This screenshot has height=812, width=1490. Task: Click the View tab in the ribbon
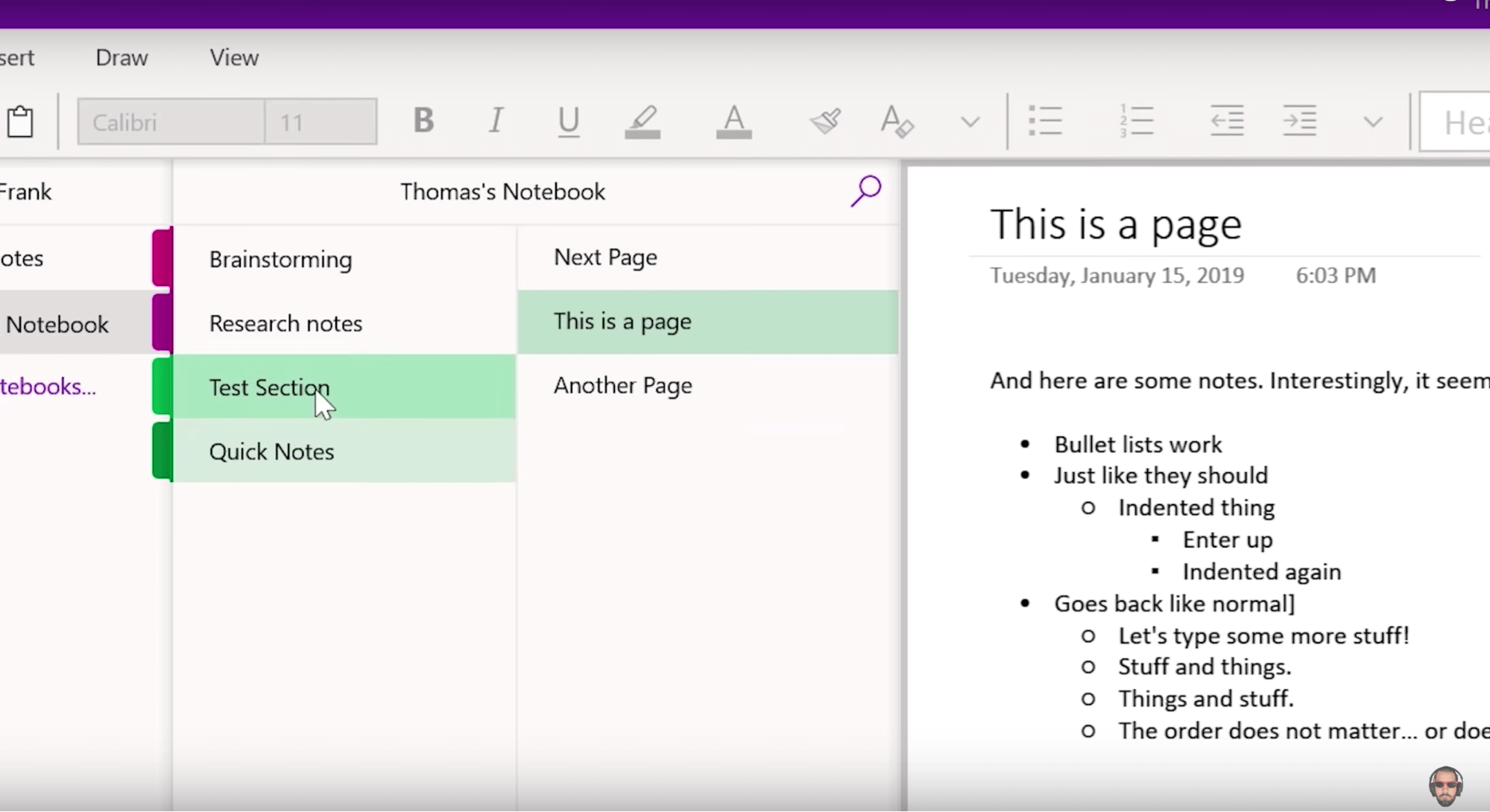234,57
